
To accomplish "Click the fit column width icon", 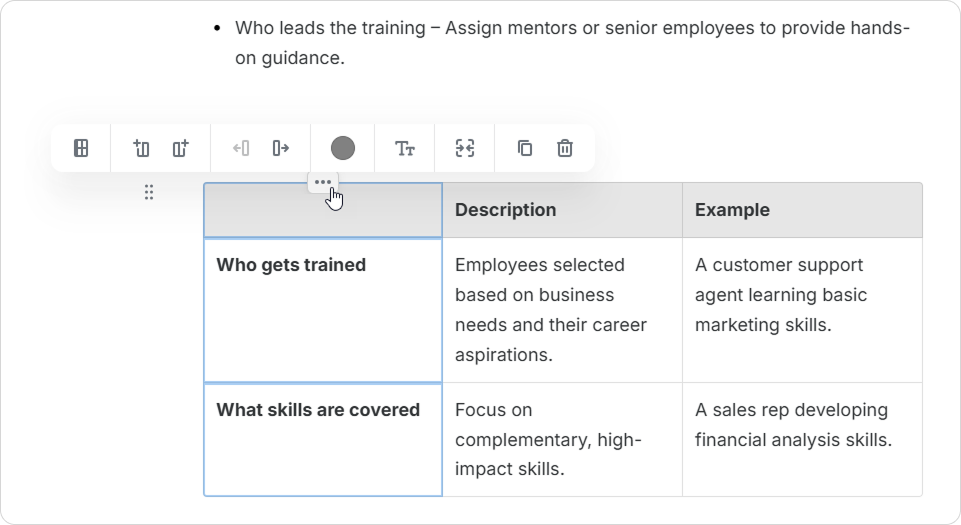I will coord(465,149).
